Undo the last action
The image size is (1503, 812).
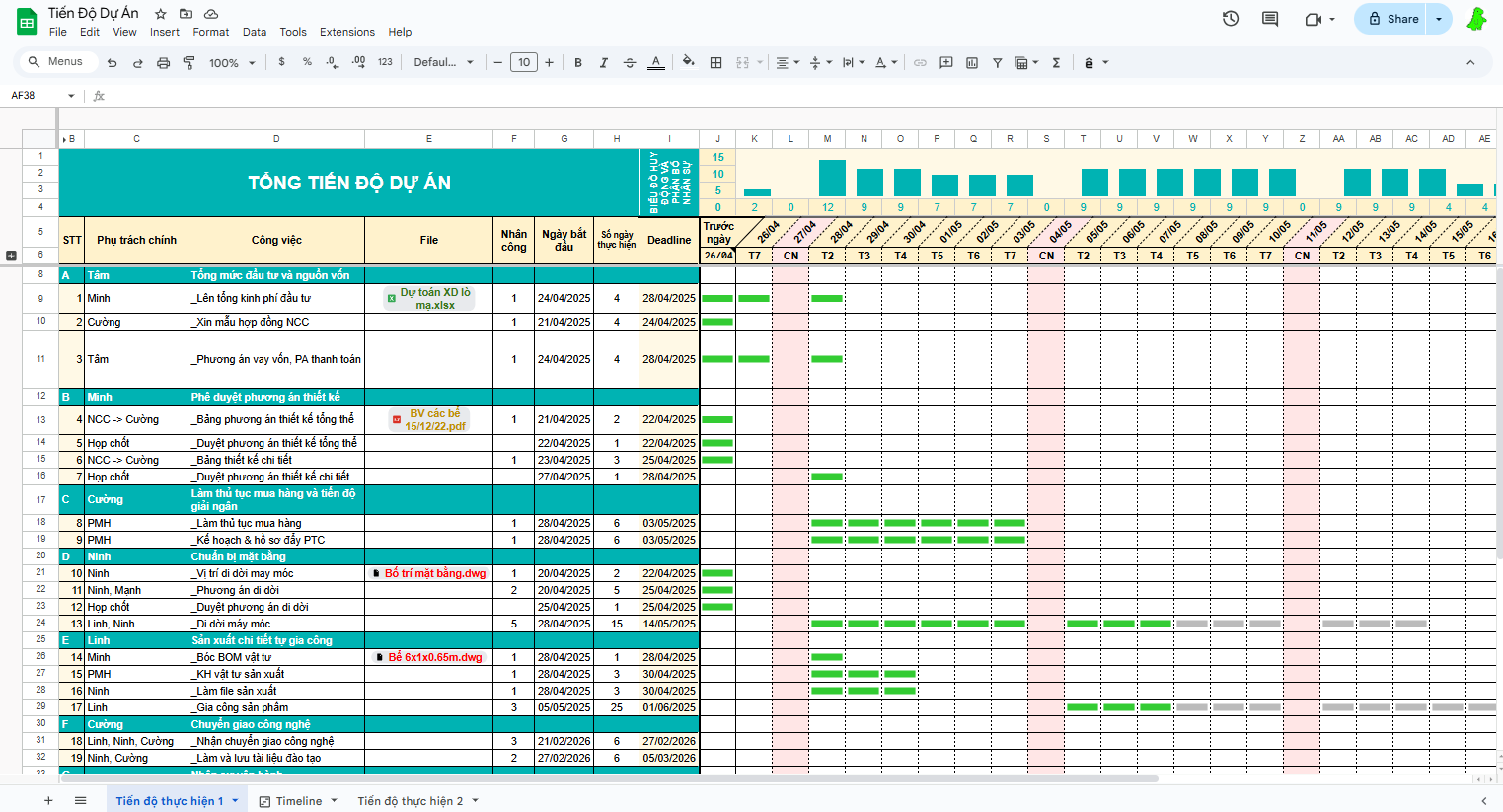[113, 62]
